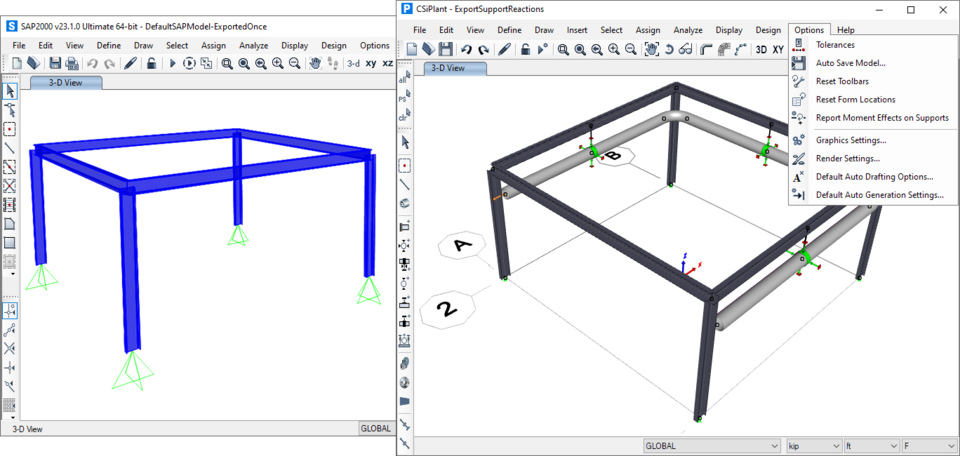Click Undo arrow in CSiPlant toolbar
The image size is (960, 456).
click(467, 50)
